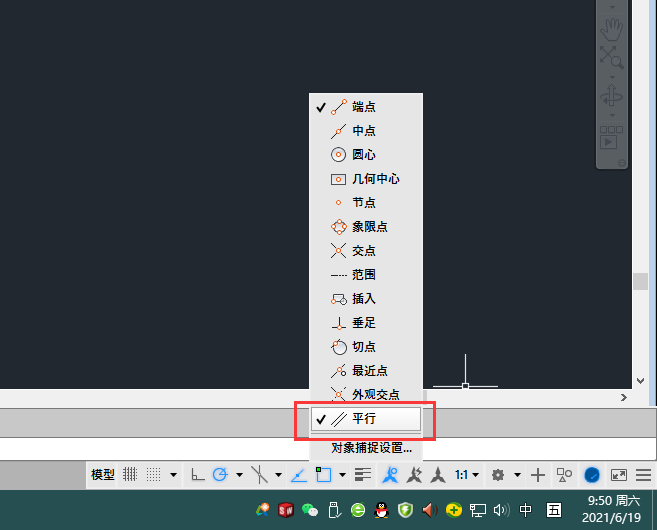657x530 pixels.
Task: Click the 五 Wubi input method indicator
Action: tap(554, 510)
